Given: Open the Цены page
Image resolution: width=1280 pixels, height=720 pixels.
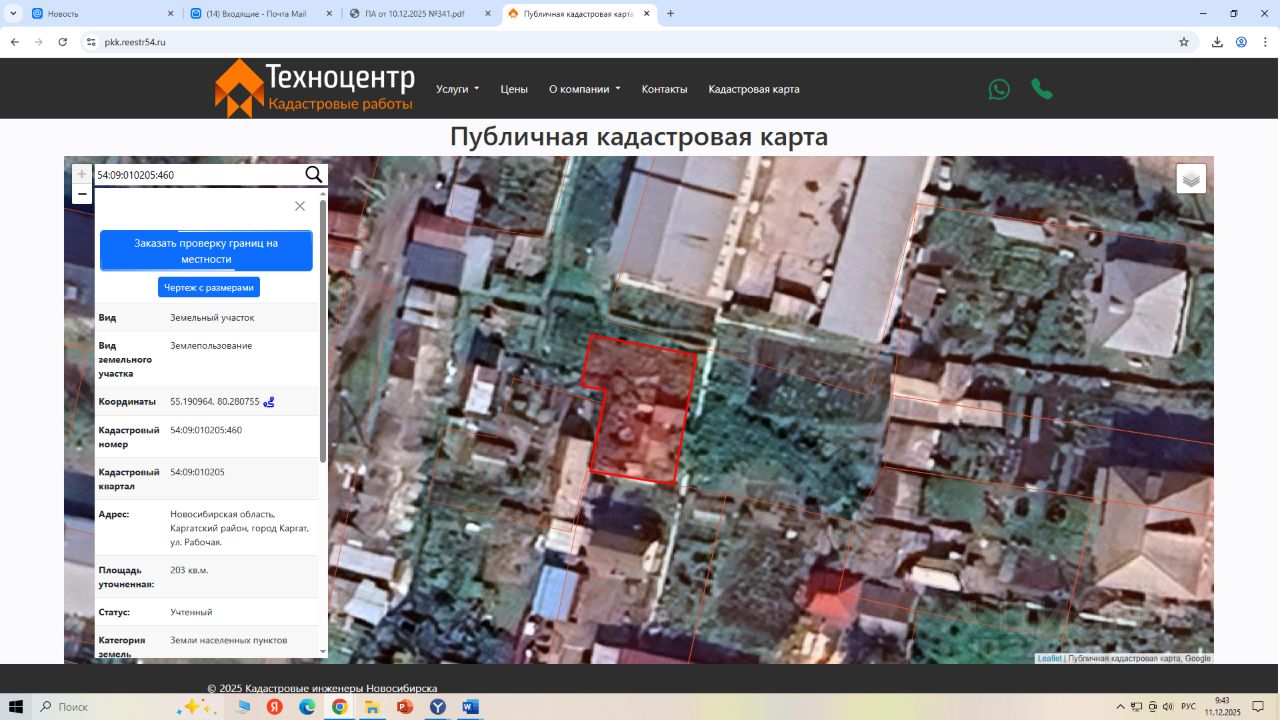Looking at the screenshot, I should (514, 89).
